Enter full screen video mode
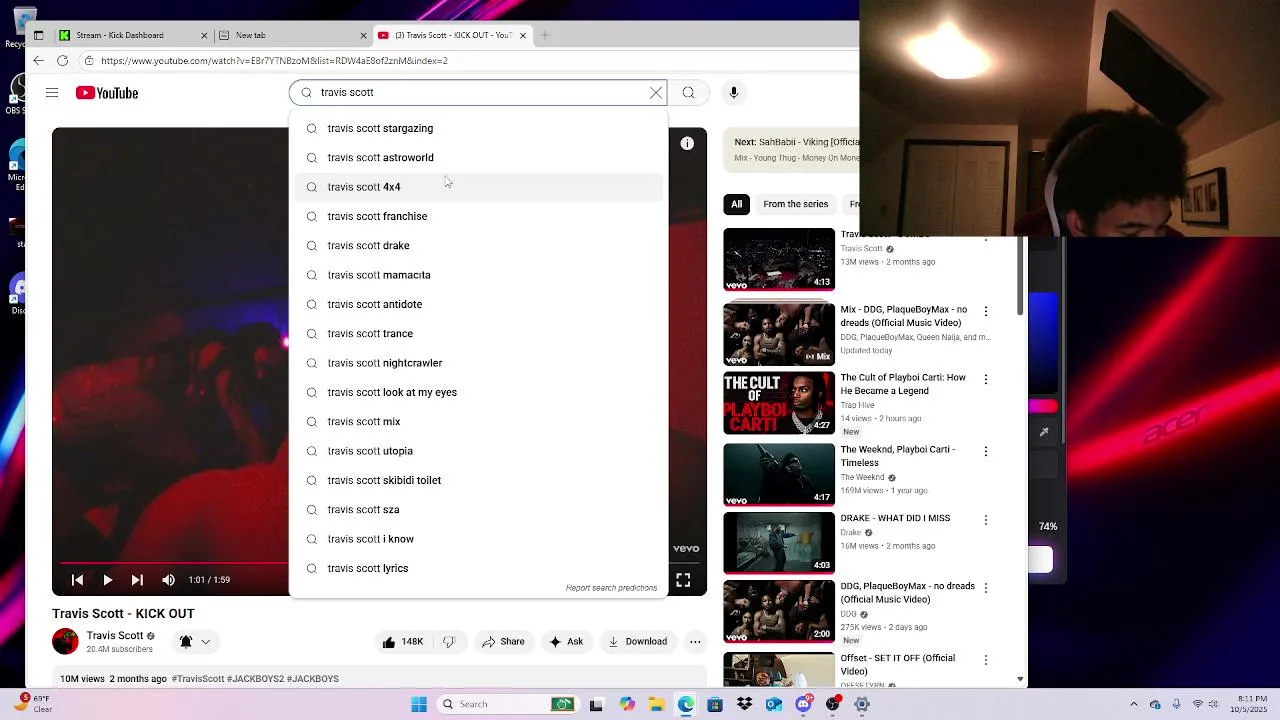Image resolution: width=1280 pixels, height=720 pixels. tap(683, 580)
